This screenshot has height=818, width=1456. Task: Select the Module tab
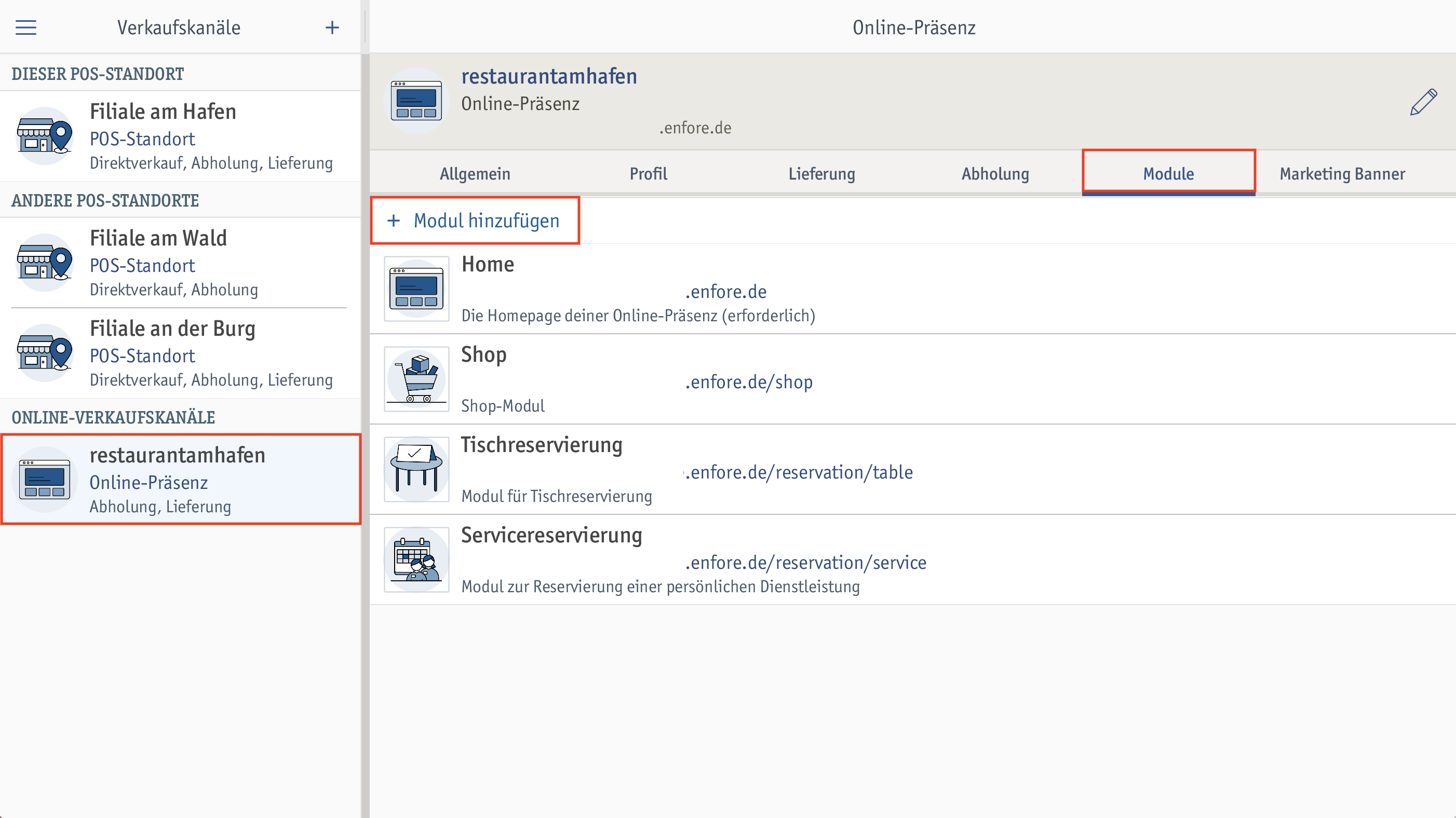pyautogui.click(x=1169, y=173)
